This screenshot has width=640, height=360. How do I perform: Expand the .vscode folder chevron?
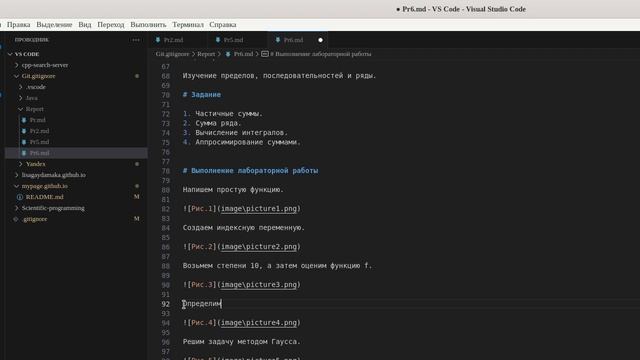(x=20, y=87)
